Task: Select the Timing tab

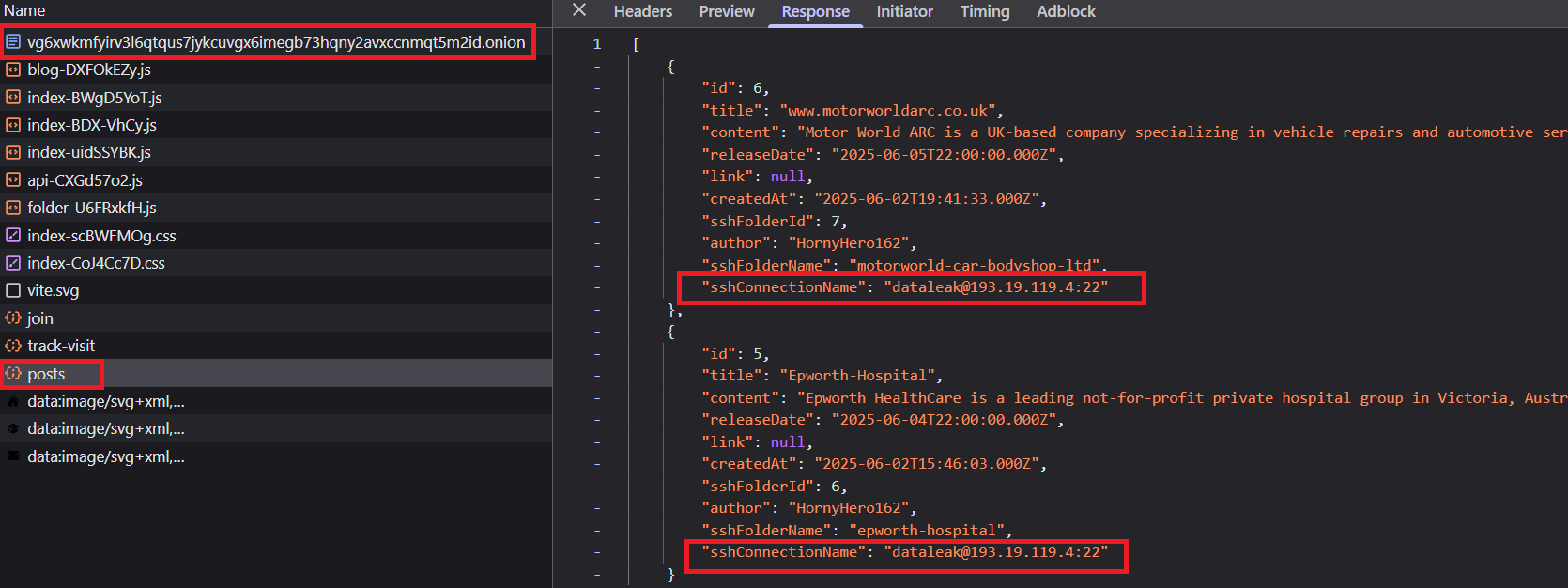Action: pyautogui.click(x=985, y=11)
